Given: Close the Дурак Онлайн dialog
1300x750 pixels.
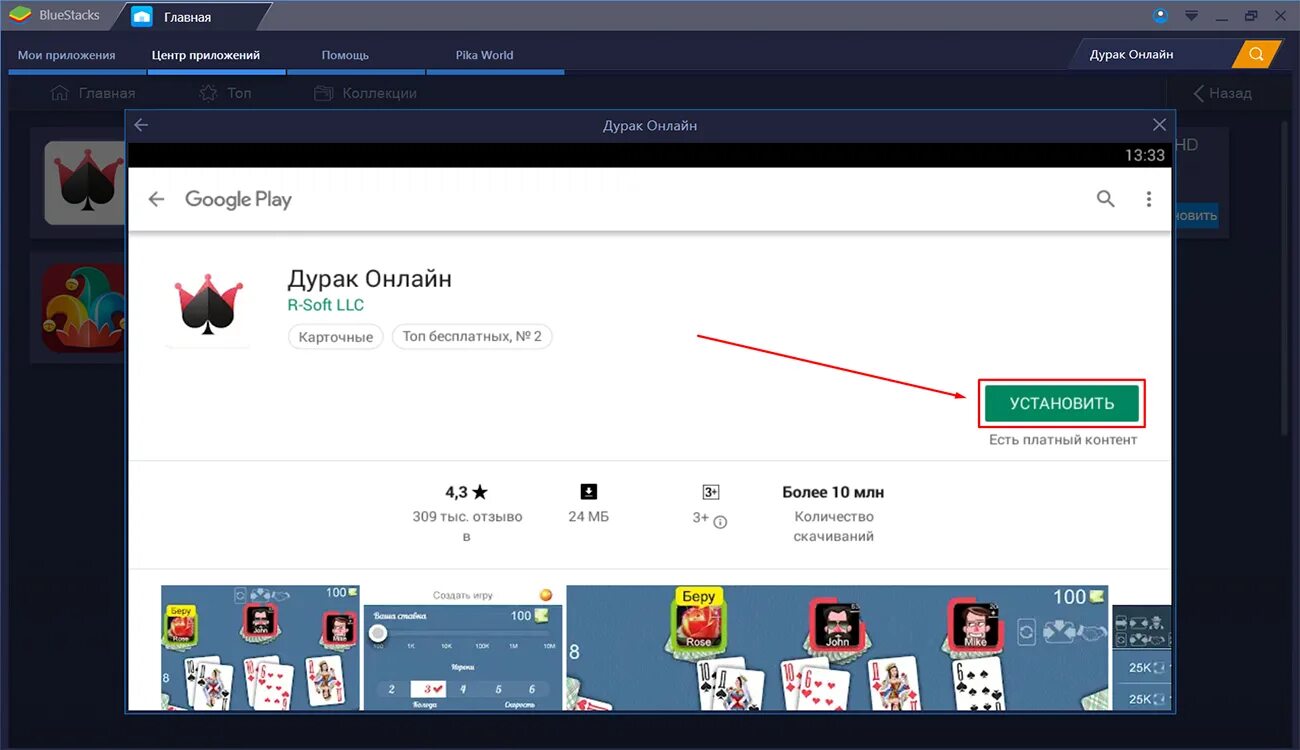Looking at the screenshot, I should click(1159, 125).
